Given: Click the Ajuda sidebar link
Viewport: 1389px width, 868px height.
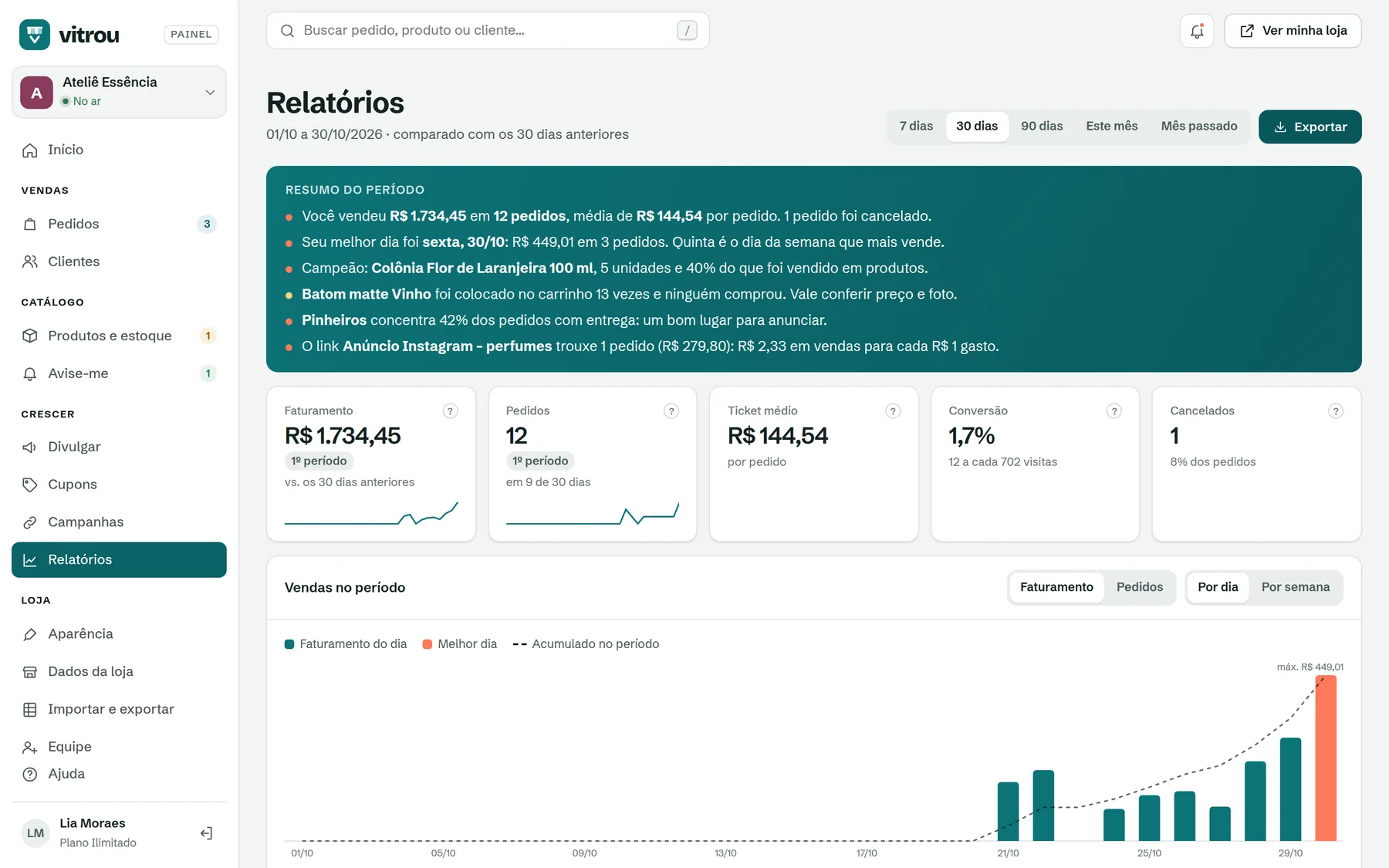Looking at the screenshot, I should point(119,774).
